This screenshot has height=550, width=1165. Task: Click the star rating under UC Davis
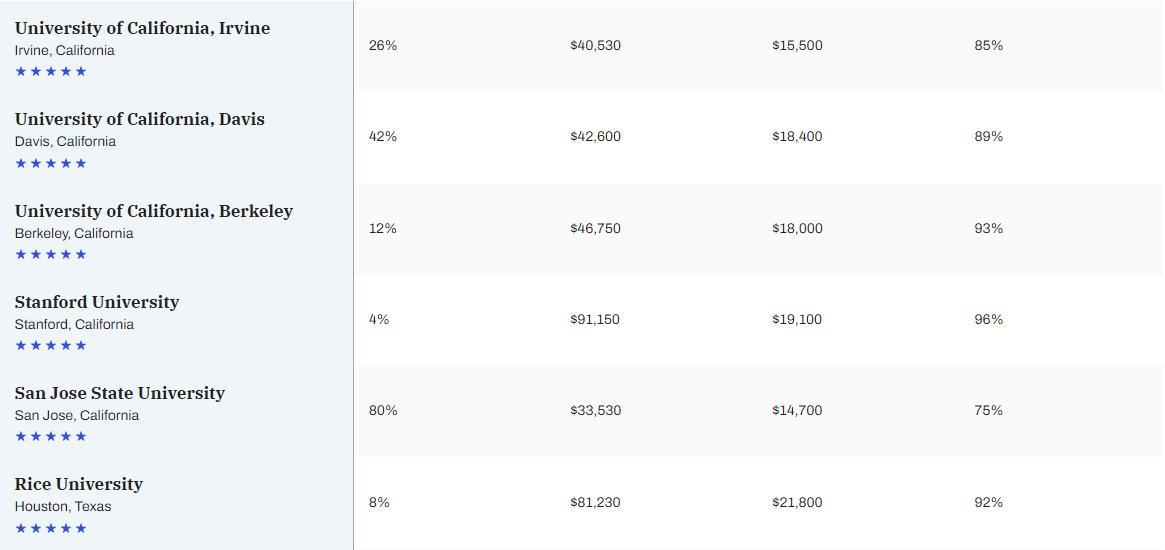(51, 163)
